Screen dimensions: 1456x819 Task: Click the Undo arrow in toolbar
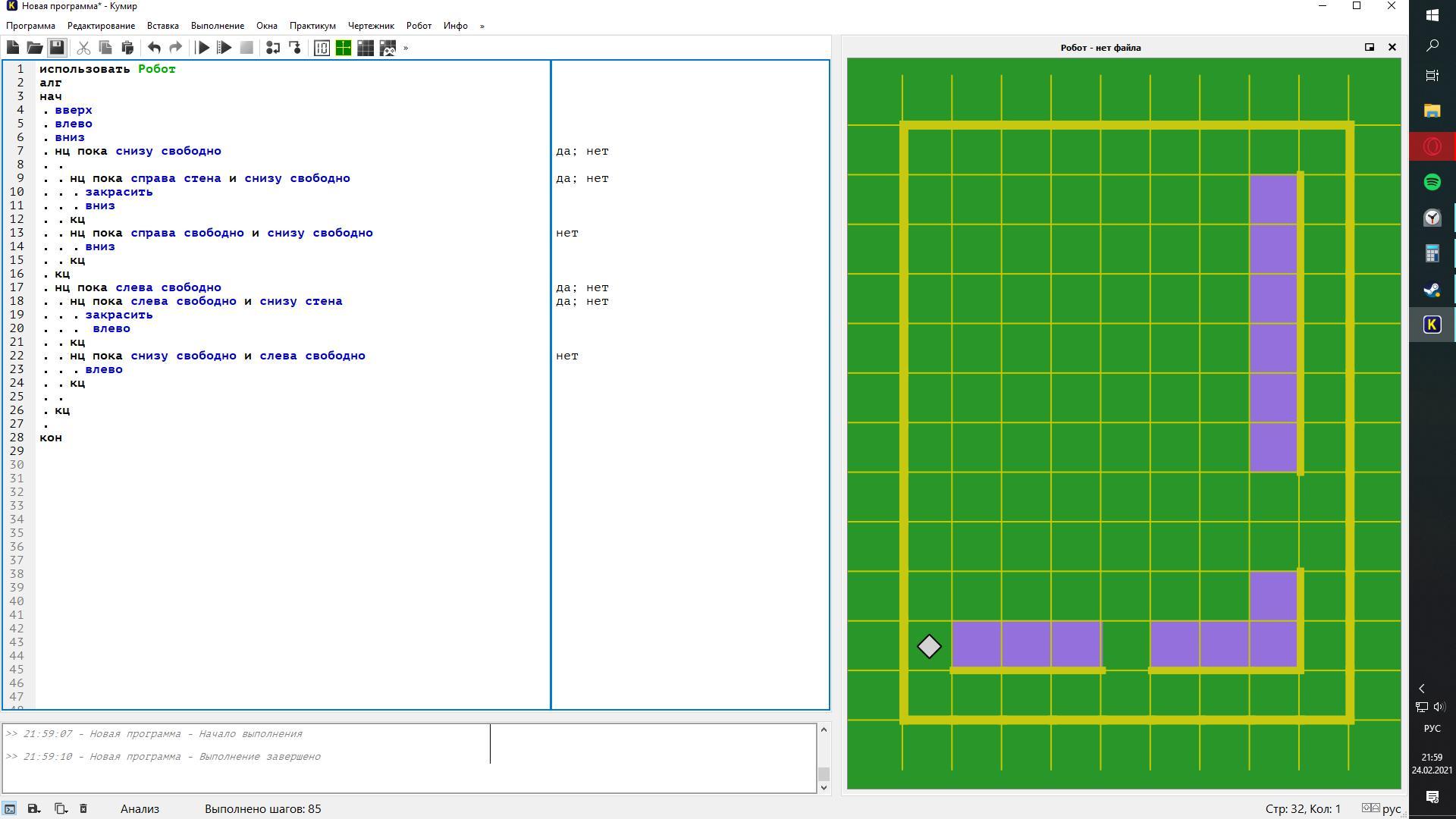pyautogui.click(x=154, y=48)
